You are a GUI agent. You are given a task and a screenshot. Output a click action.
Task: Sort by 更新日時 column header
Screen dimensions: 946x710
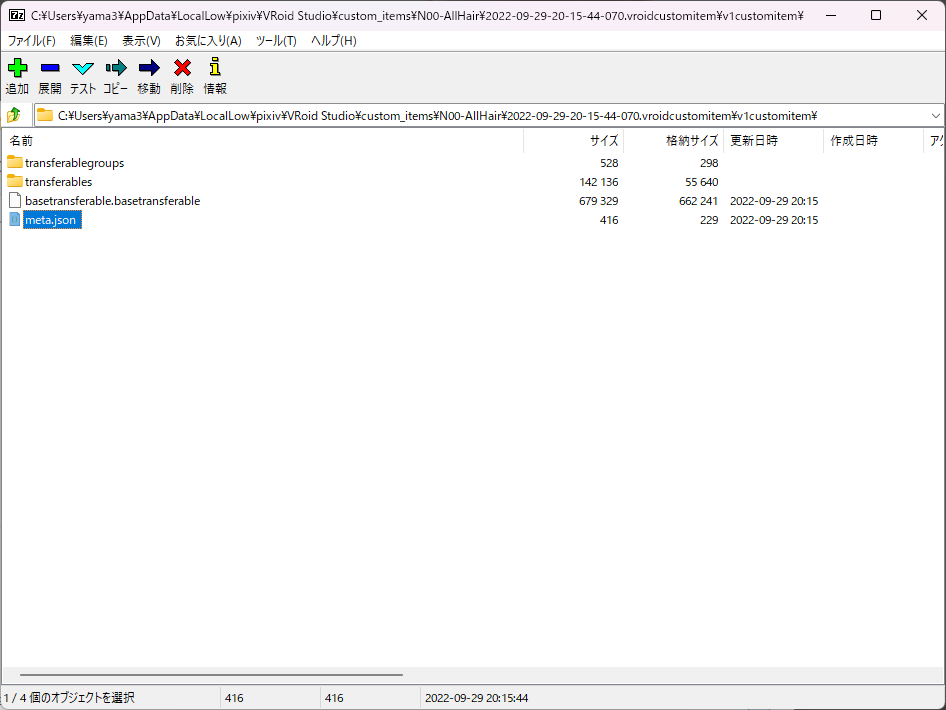coord(773,141)
